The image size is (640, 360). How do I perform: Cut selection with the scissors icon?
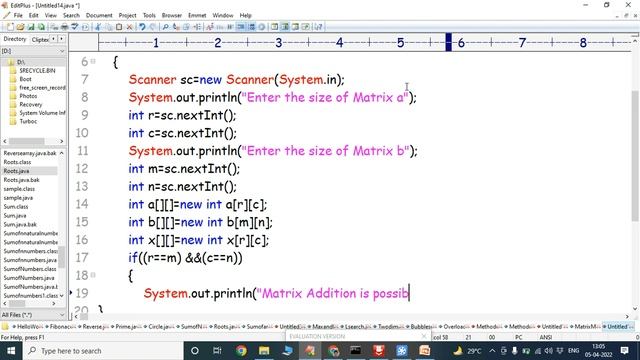point(98,27)
